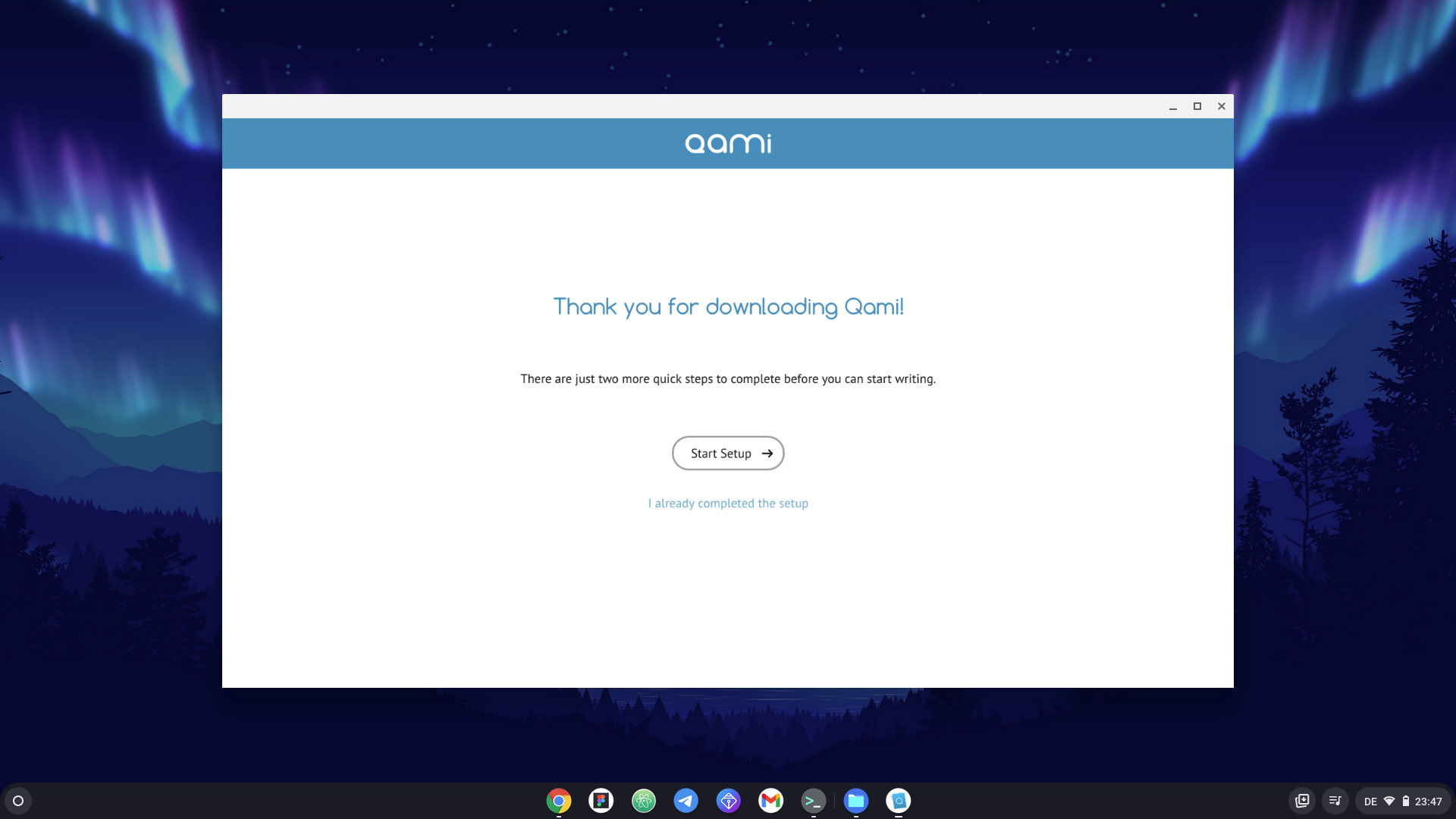Click the Qami logo in the blue header
This screenshot has width=1456, height=819.
(727, 143)
